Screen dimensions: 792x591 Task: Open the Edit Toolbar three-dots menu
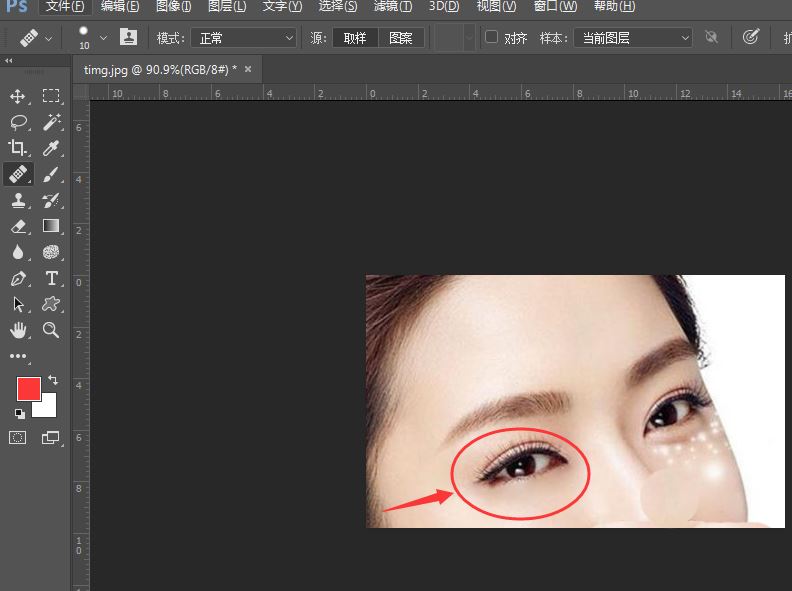click(18, 356)
